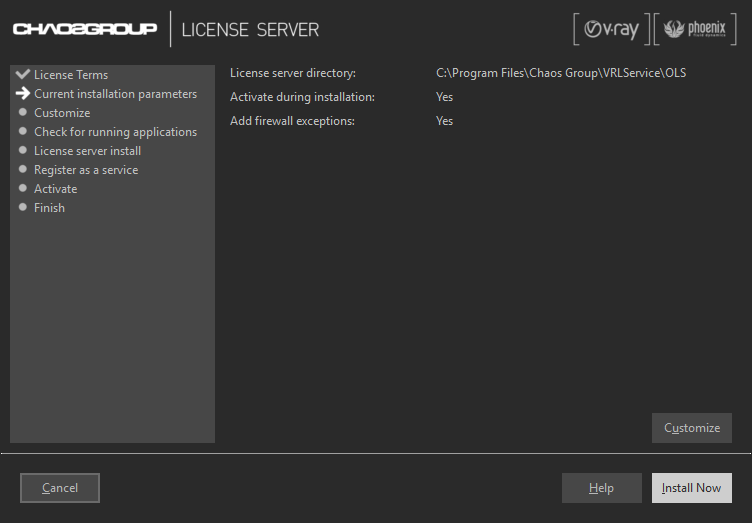Click the bullet beside Check for running applications
The image size is (752, 523).
click(23, 131)
